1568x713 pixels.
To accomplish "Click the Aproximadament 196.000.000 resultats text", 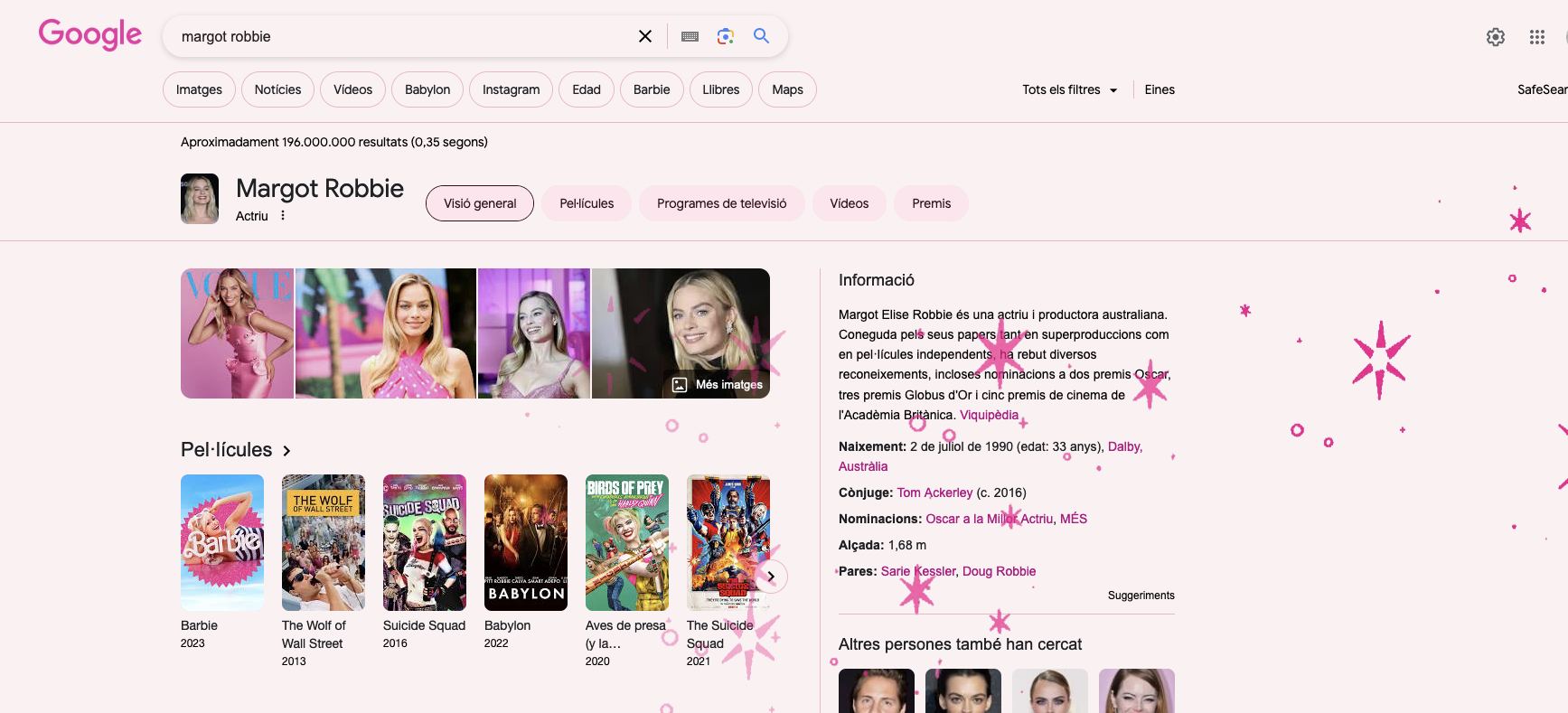I will (x=334, y=142).
